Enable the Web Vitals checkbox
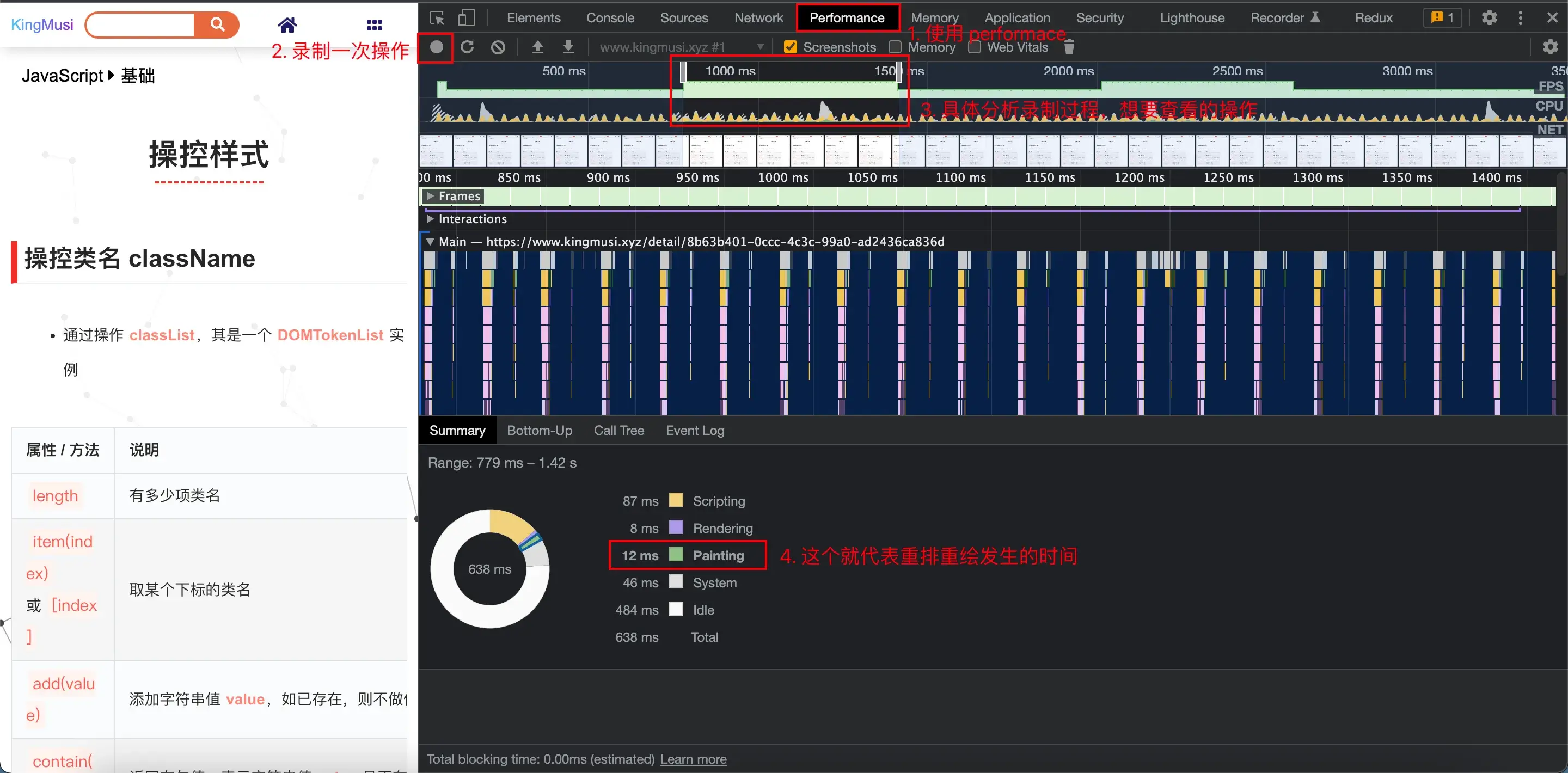 pos(975,47)
